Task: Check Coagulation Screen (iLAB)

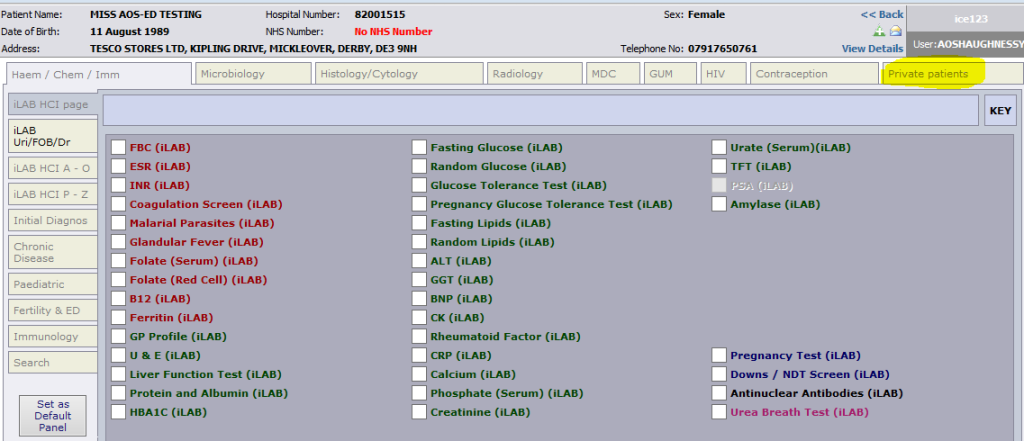Action: click(x=118, y=204)
